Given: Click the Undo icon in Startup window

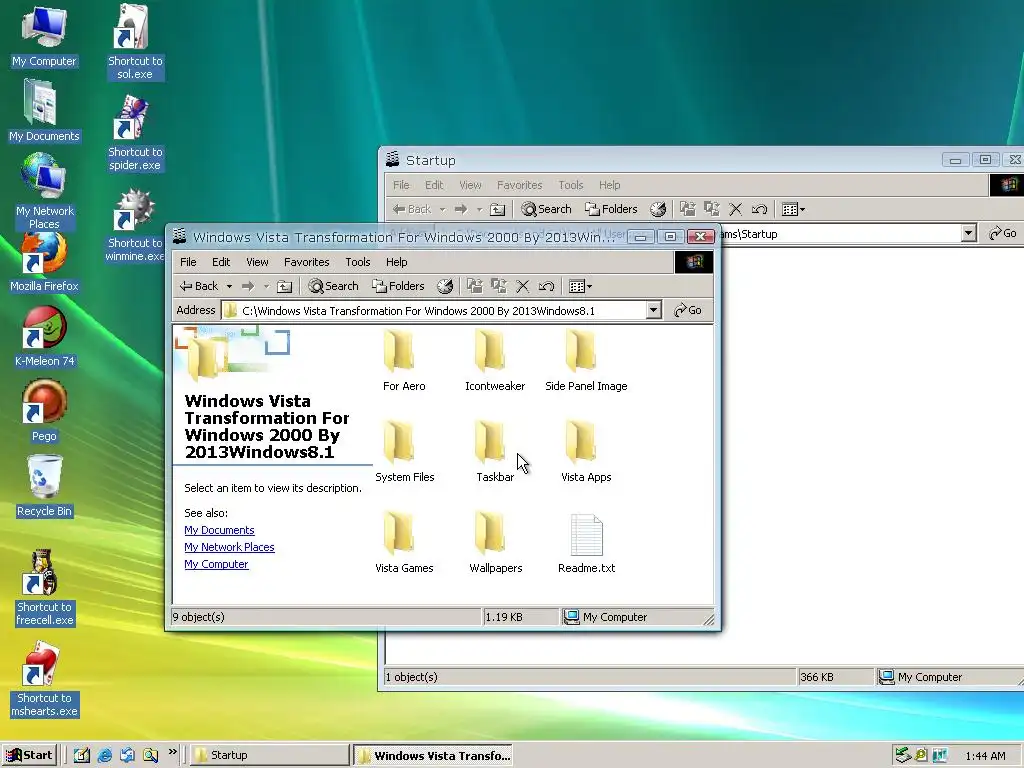Looking at the screenshot, I should (760, 209).
